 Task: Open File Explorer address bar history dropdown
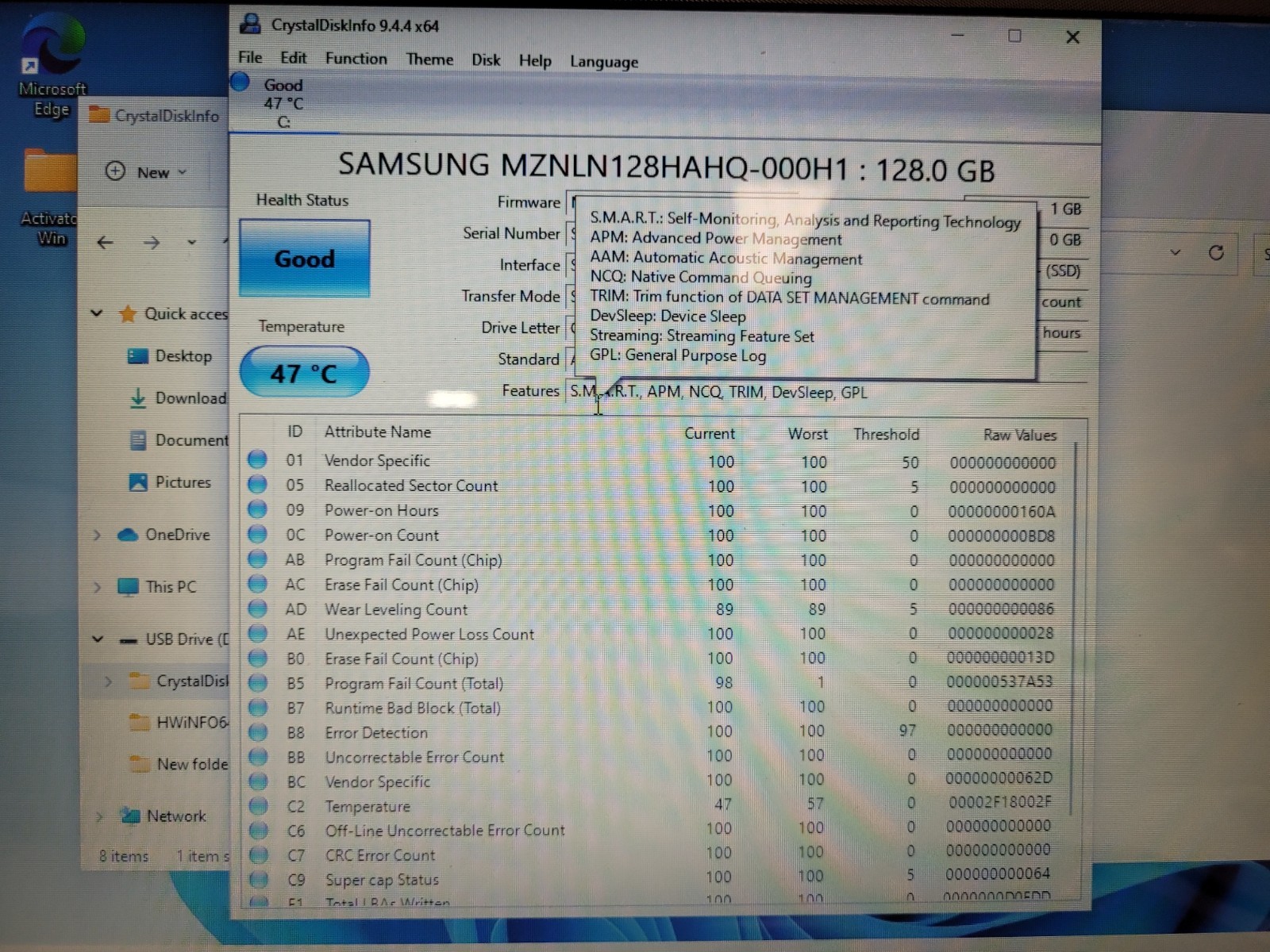[1176, 253]
